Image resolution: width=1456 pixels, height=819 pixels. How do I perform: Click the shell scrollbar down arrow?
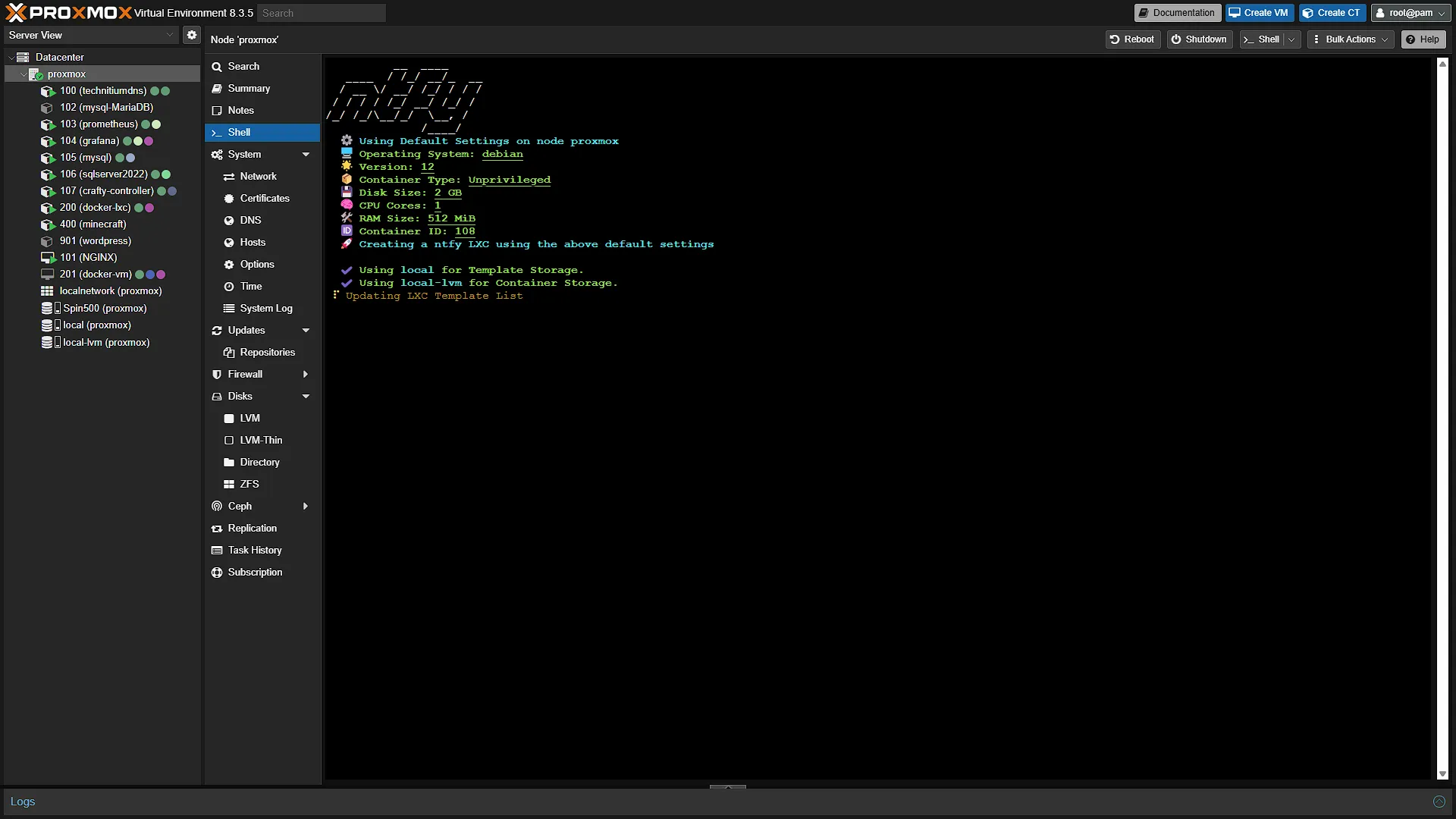click(x=1442, y=774)
